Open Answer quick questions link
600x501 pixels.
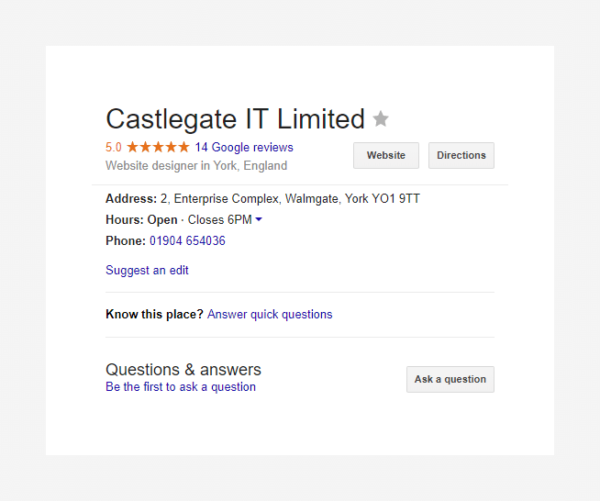[270, 314]
